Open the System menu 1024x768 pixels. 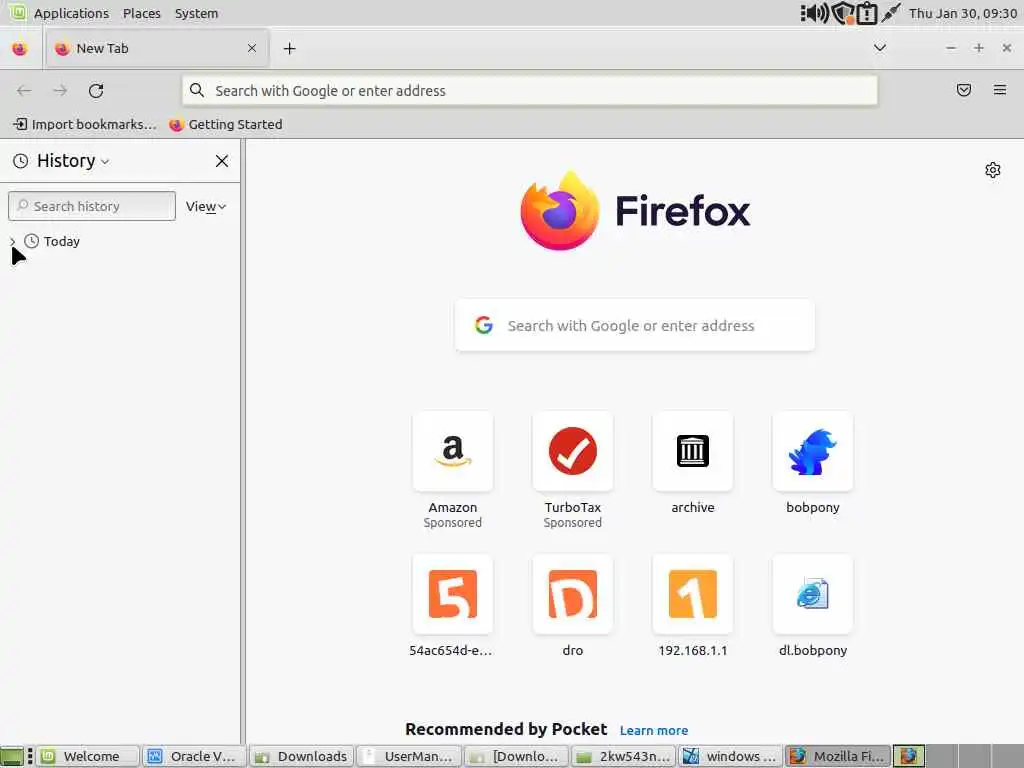point(197,13)
